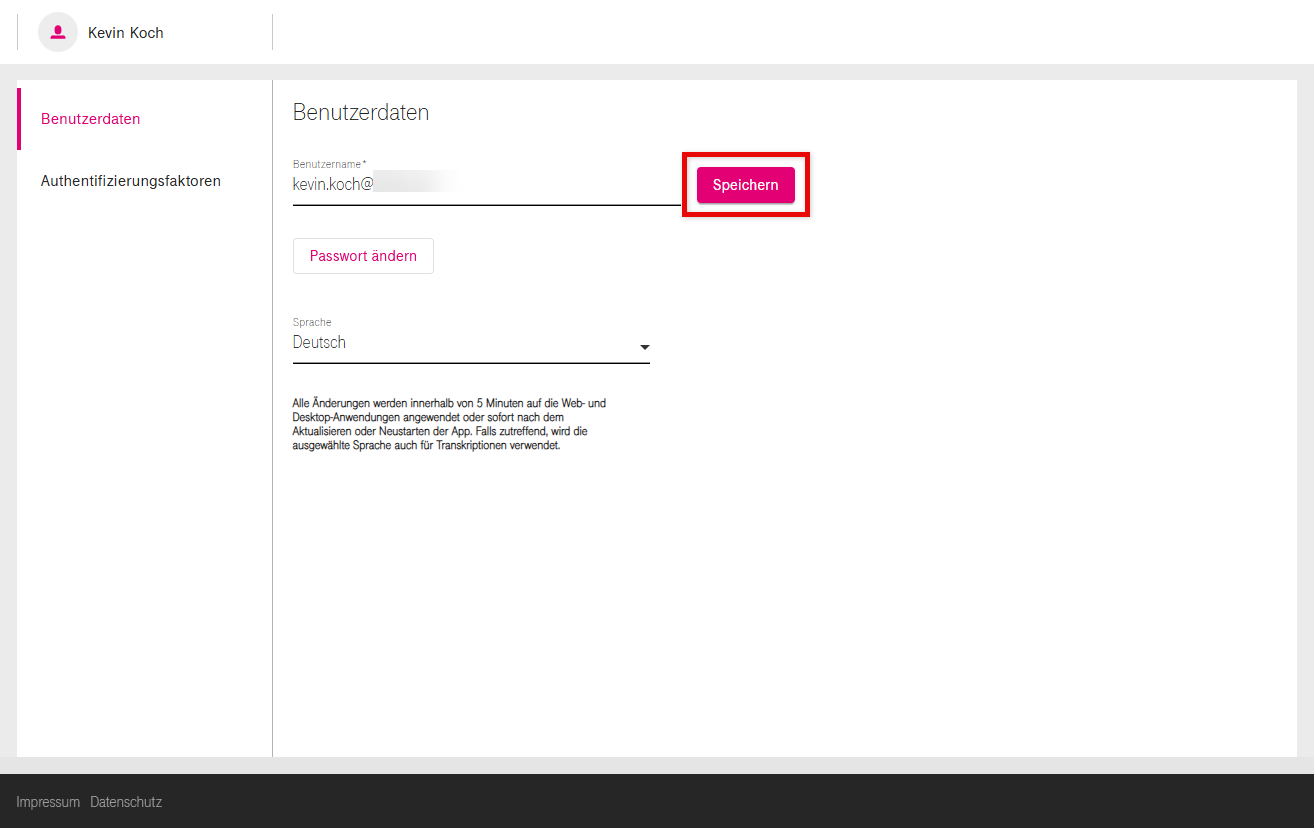Open the Benutzerdaten sidebar section
This screenshot has width=1314, height=828.
[x=91, y=119]
